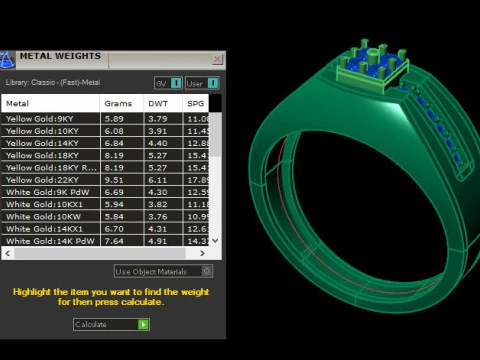Click the SPG column header
480x360 pixels.
[196, 103]
